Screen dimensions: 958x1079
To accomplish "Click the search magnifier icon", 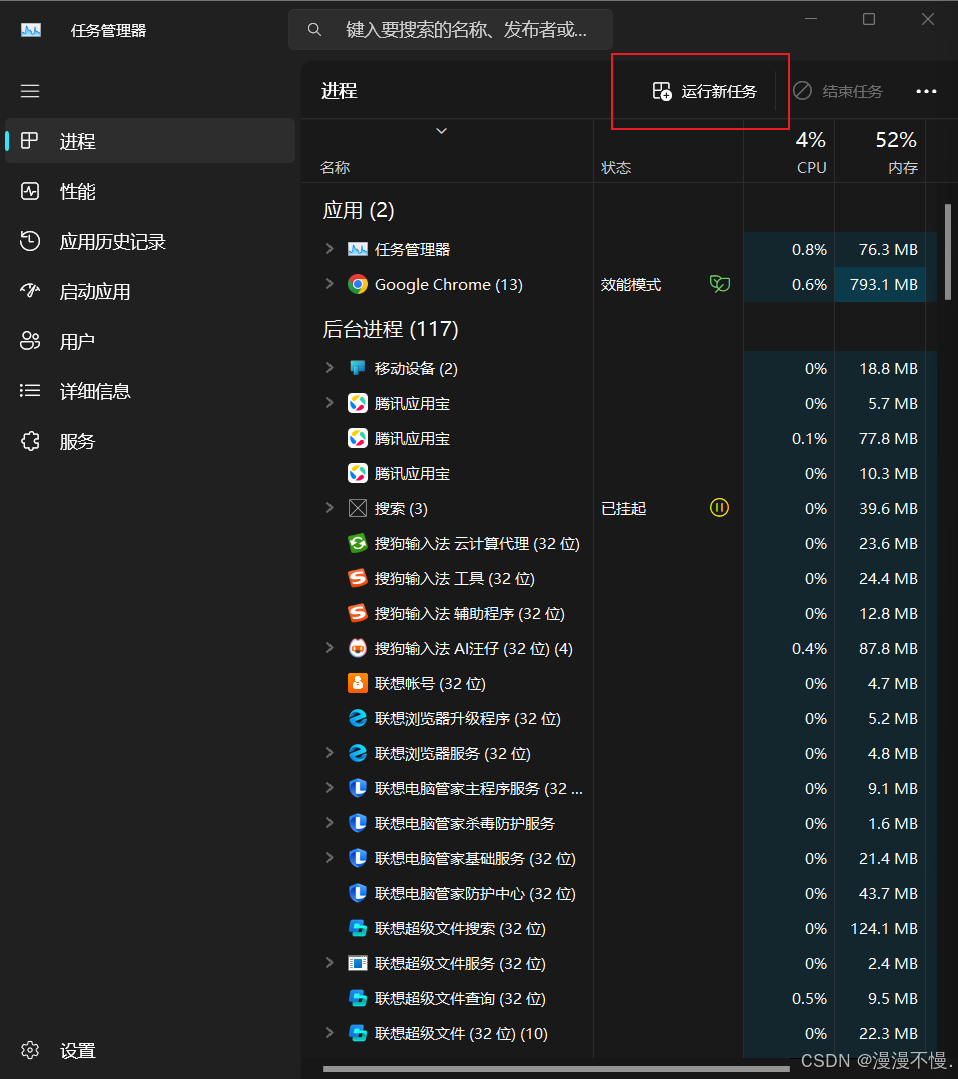I will (314, 30).
